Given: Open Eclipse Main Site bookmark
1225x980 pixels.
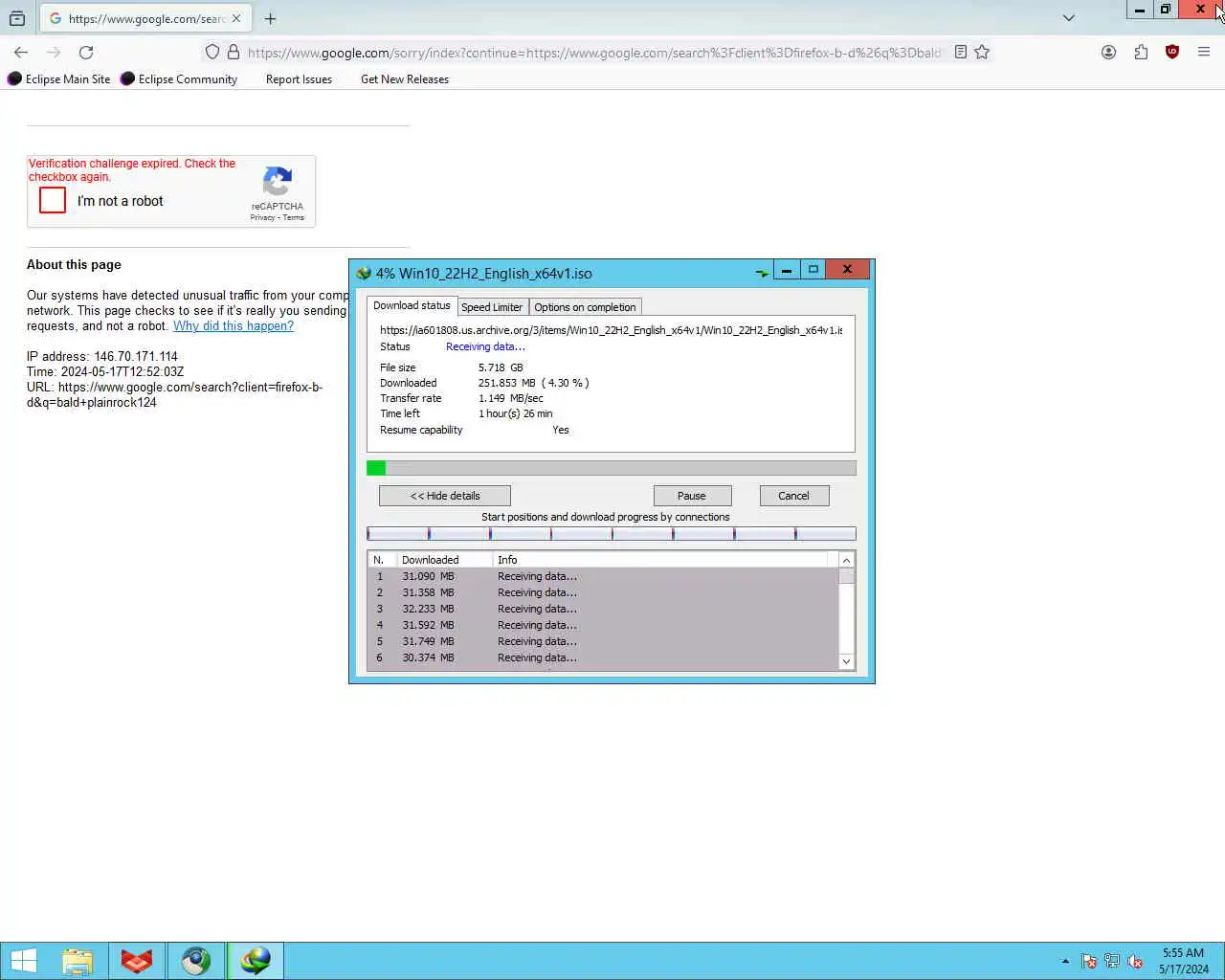Looking at the screenshot, I should (58, 79).
